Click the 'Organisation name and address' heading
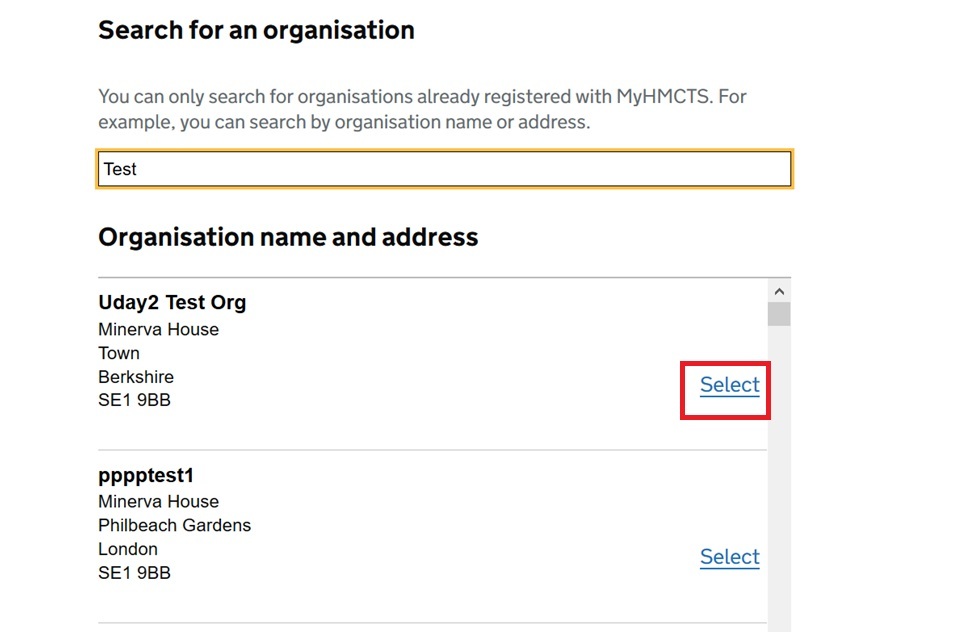This screenshot has width=960, height=640. (288, 237)
